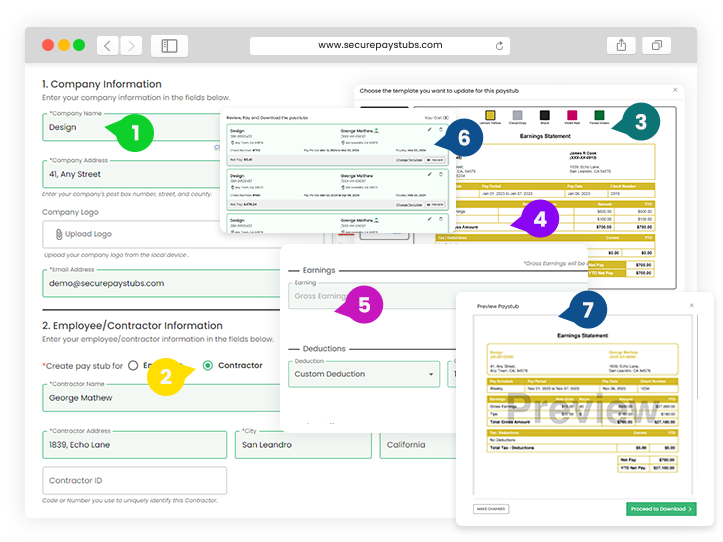
Task: Delete the first paystub card via trash icon
Action: 441,130
